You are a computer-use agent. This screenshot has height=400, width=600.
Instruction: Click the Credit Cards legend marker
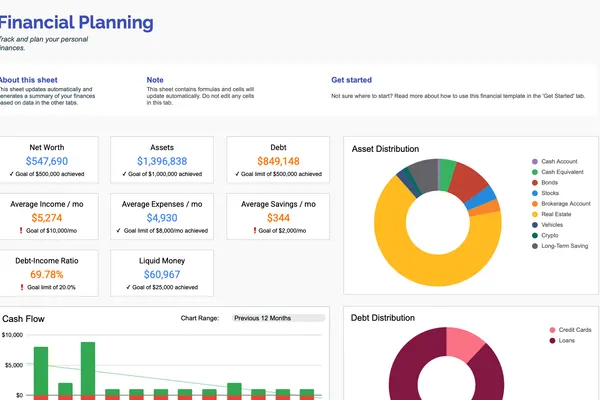551,330
